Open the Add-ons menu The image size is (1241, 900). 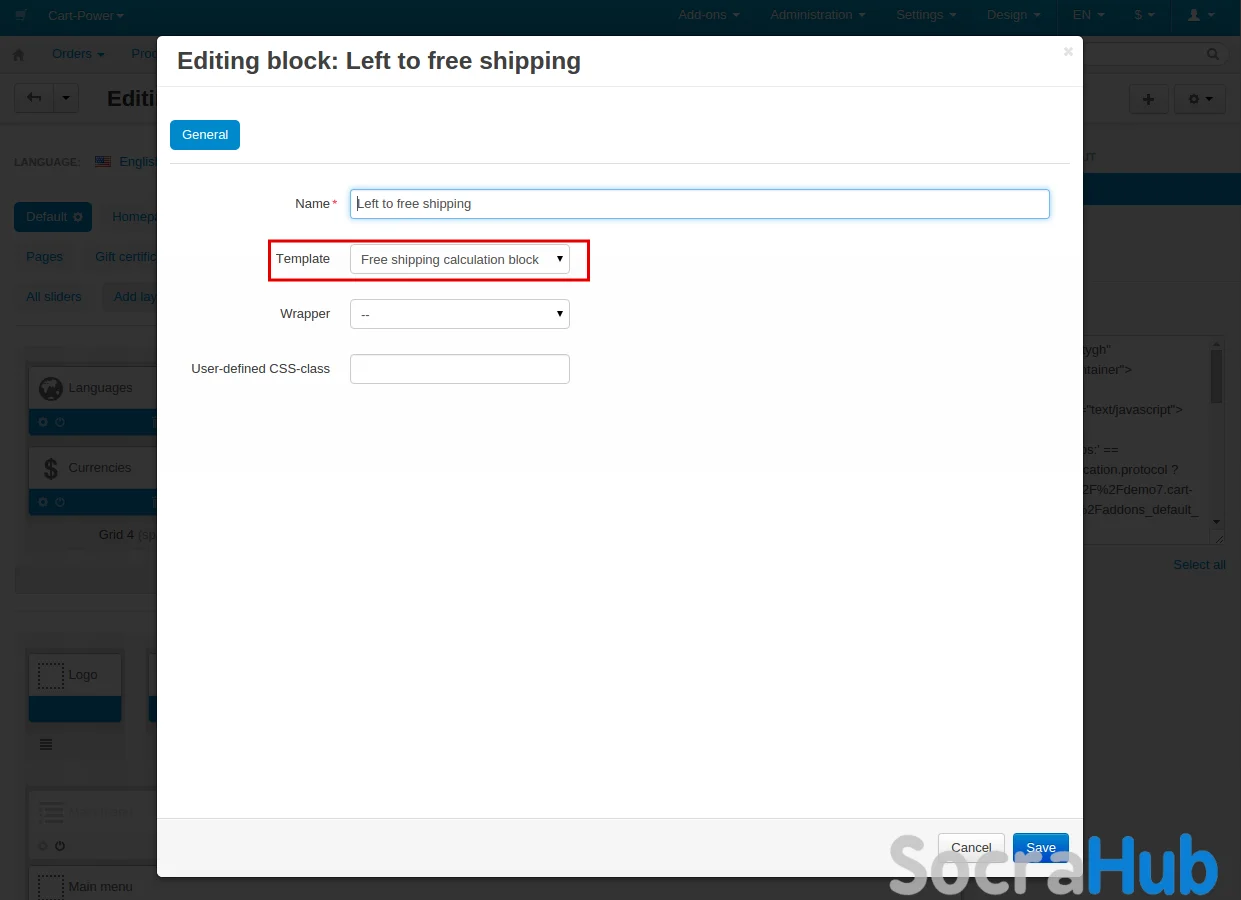(x=708, y=15)
